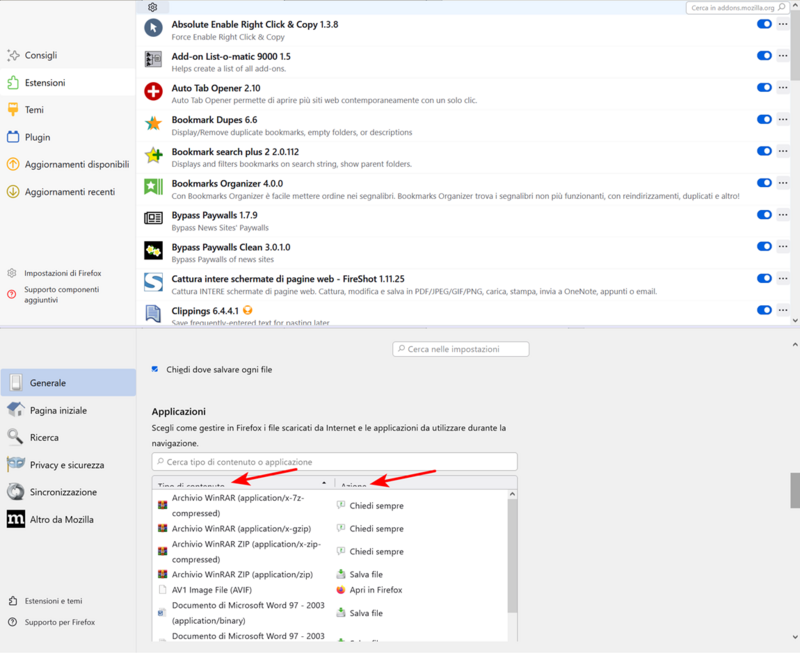Viewport: 800px width, 653px height.
Task: Open more options for Clippings
Action: (783, 310)
